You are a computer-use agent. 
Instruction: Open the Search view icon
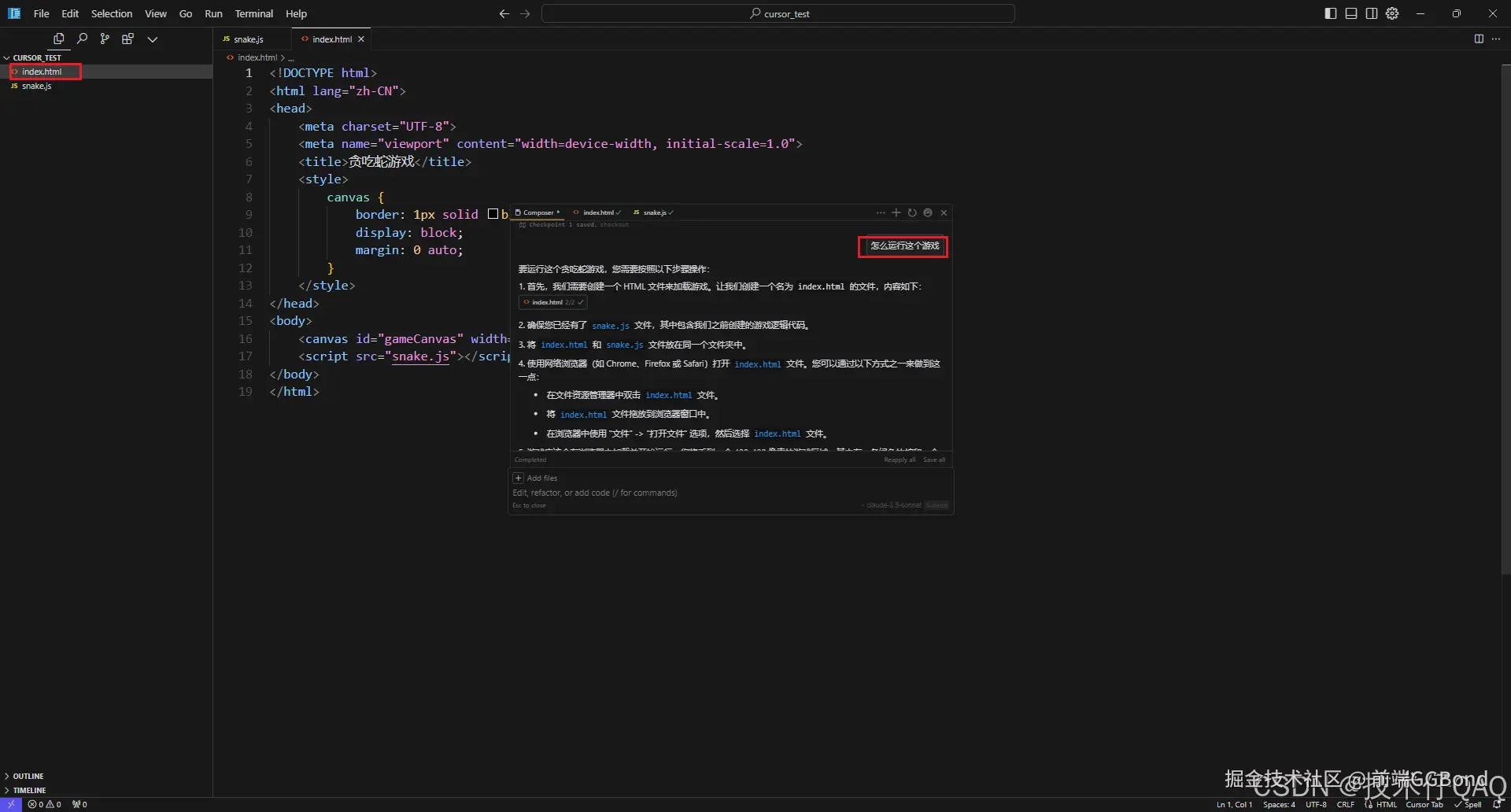82,39
